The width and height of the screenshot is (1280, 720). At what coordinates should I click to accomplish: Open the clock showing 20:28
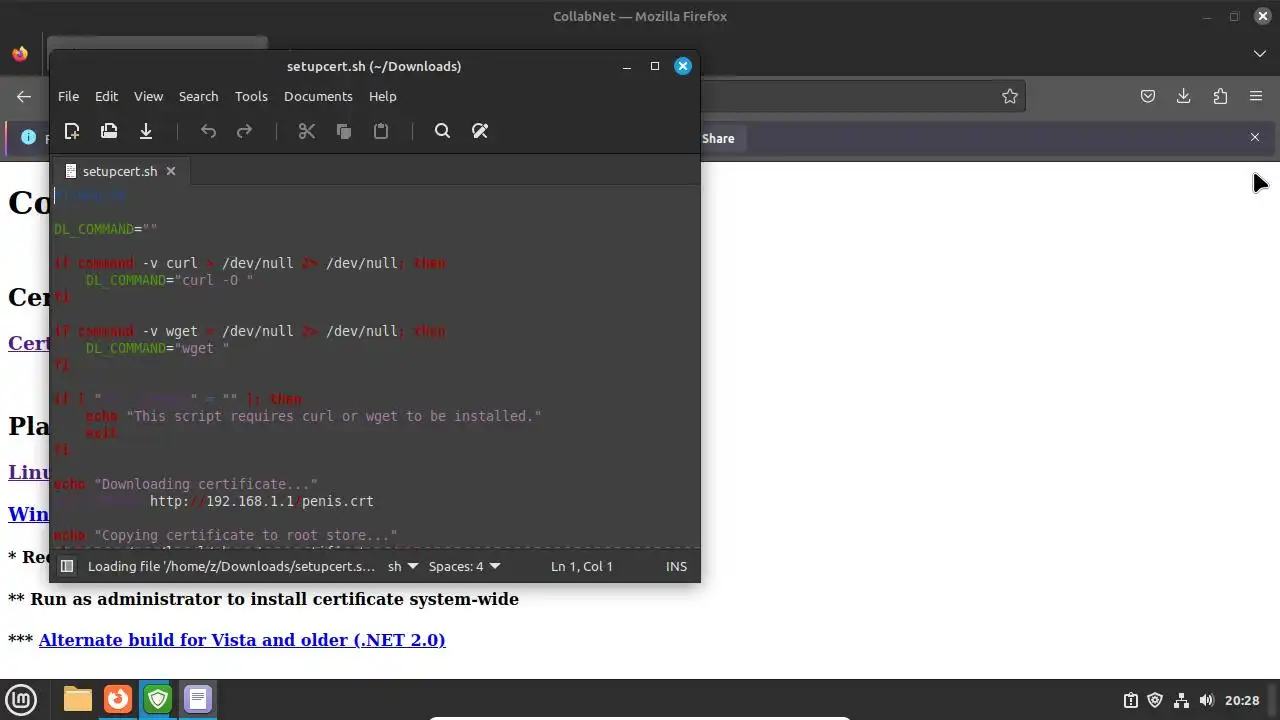point(1242,700)
